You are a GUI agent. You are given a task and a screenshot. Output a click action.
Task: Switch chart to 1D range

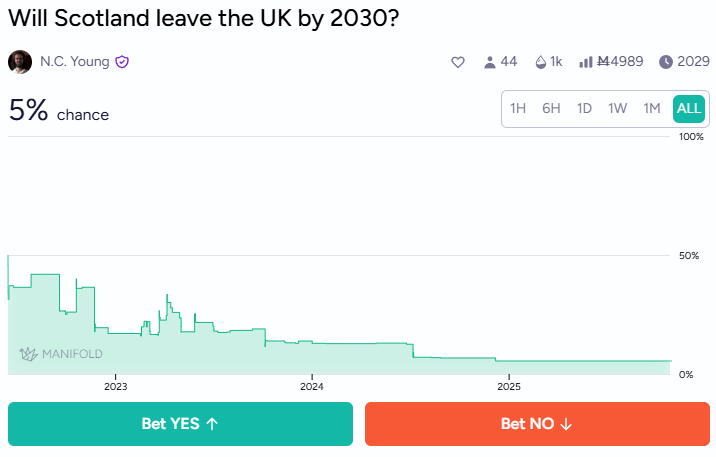point(584,109)
